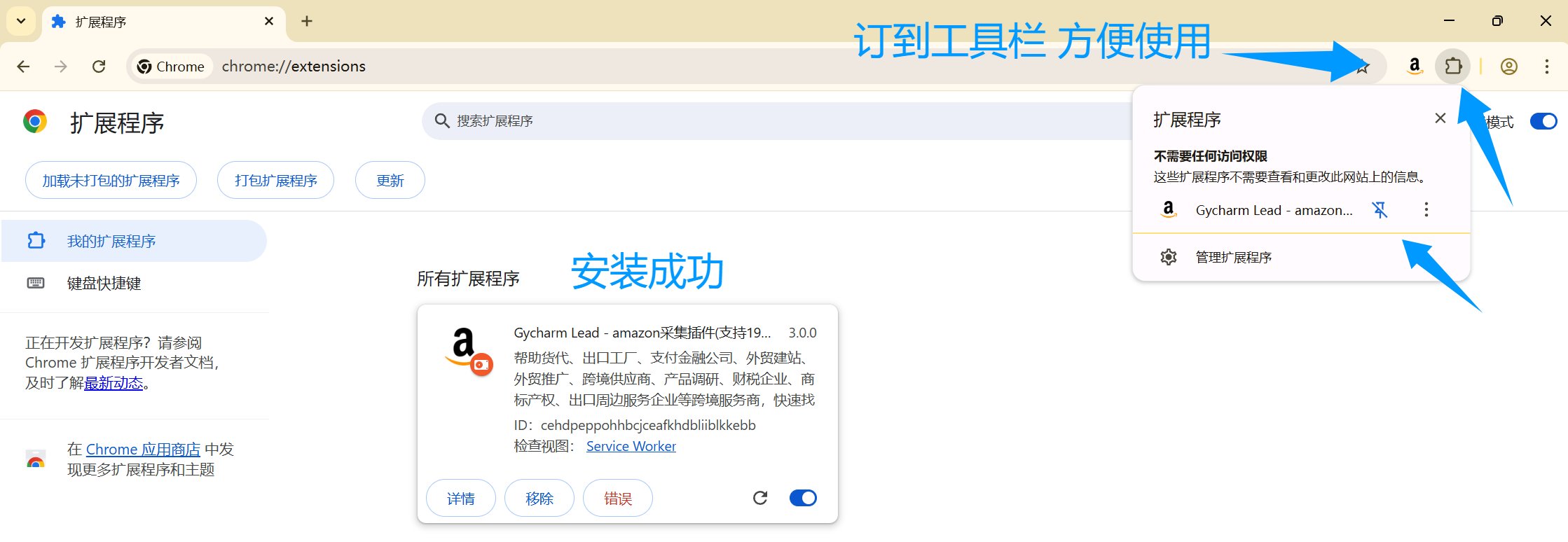This screenshot has height=542, width=1568.
Task: Click the magnifier icon in search box
Action: (442, 121)
